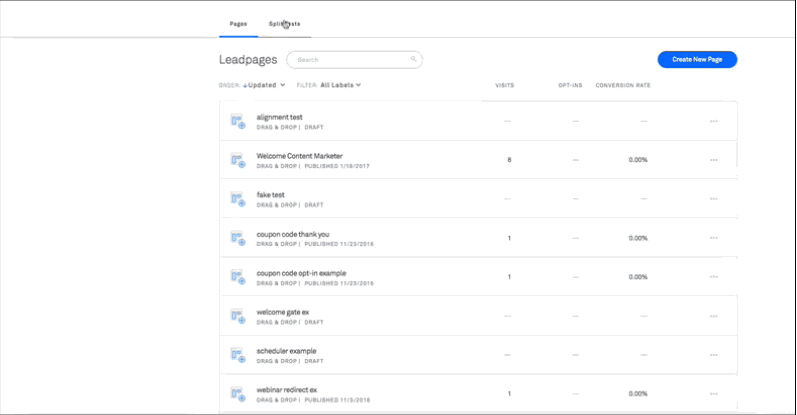
Task: Sort by the Visits column header
Action: click(505, 85)
